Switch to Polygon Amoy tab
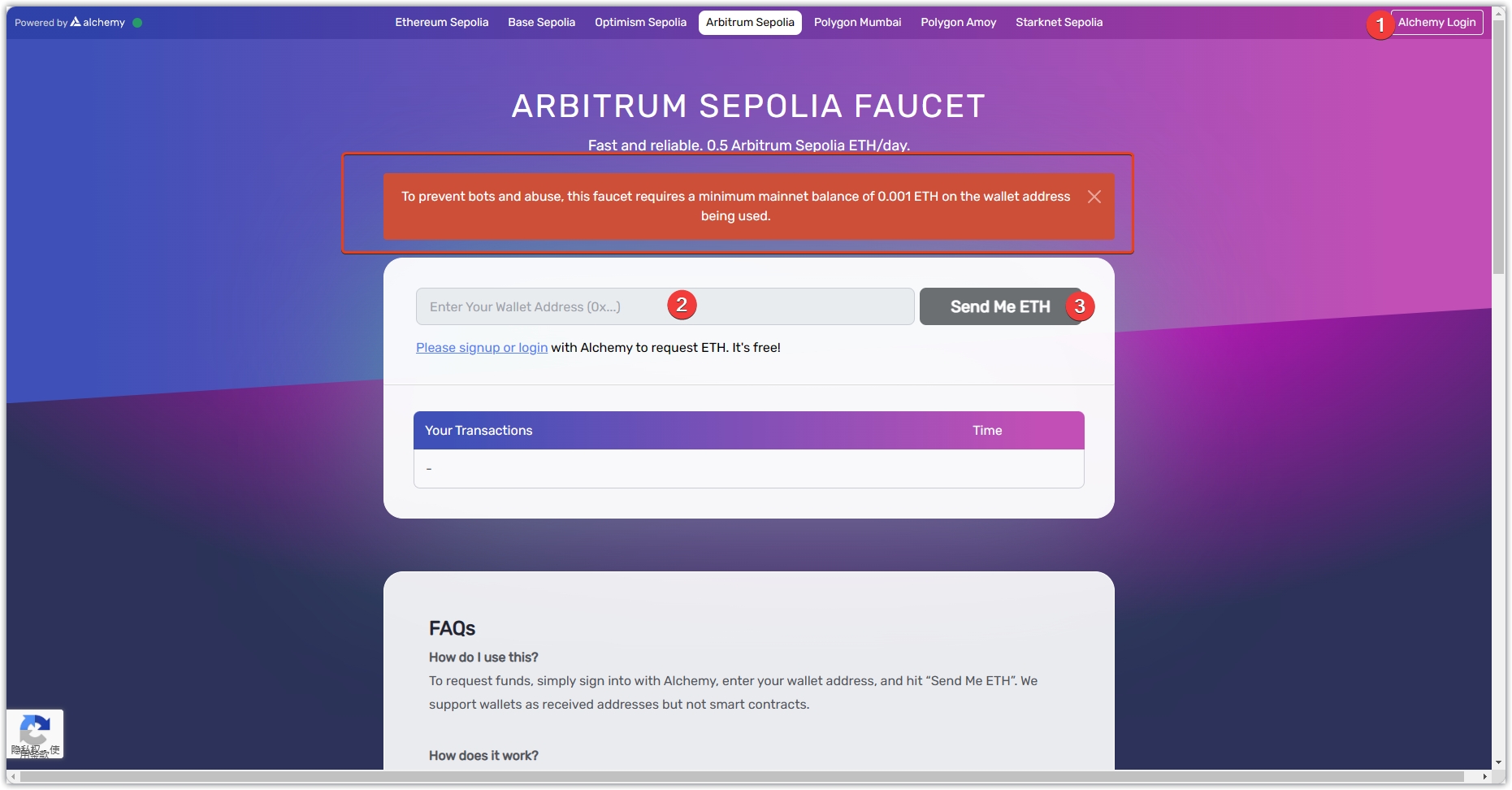The width and height of the screenshot is (1512, 790). coord(958,23)
